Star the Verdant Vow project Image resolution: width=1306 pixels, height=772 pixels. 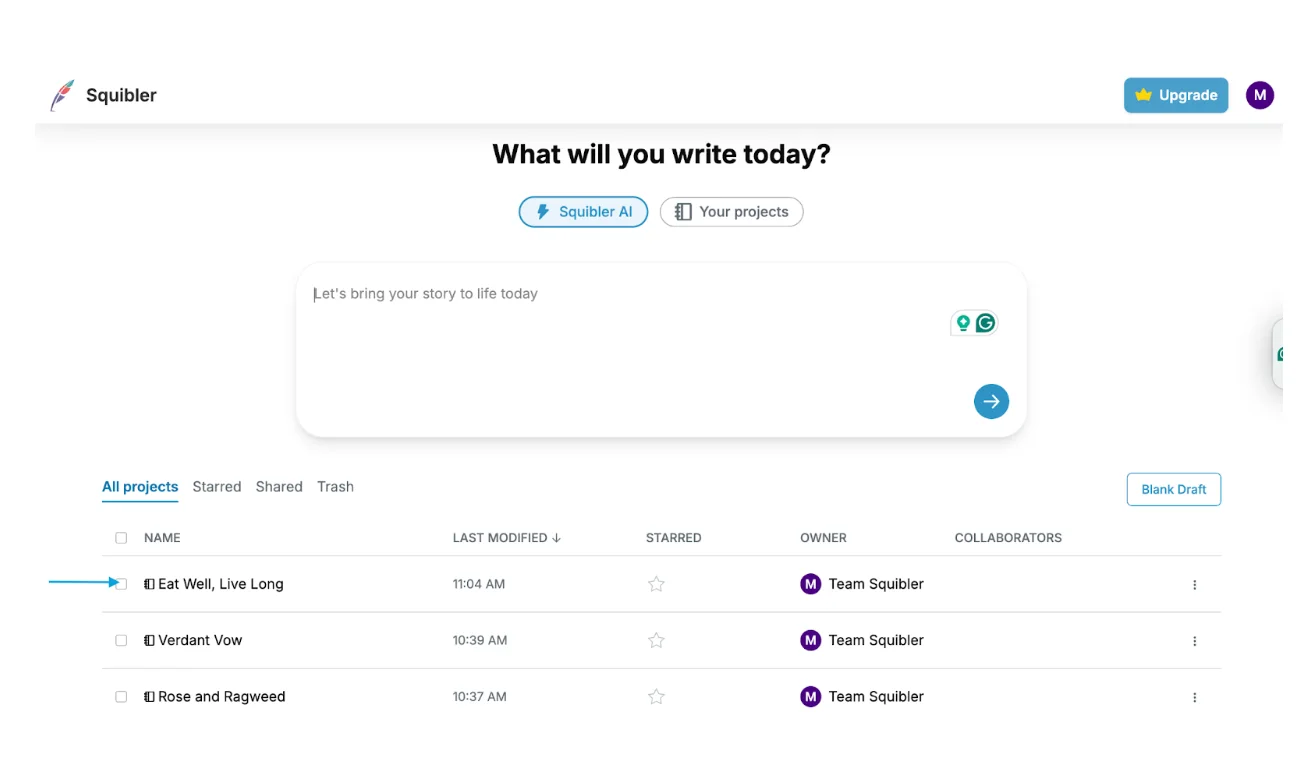656,640
